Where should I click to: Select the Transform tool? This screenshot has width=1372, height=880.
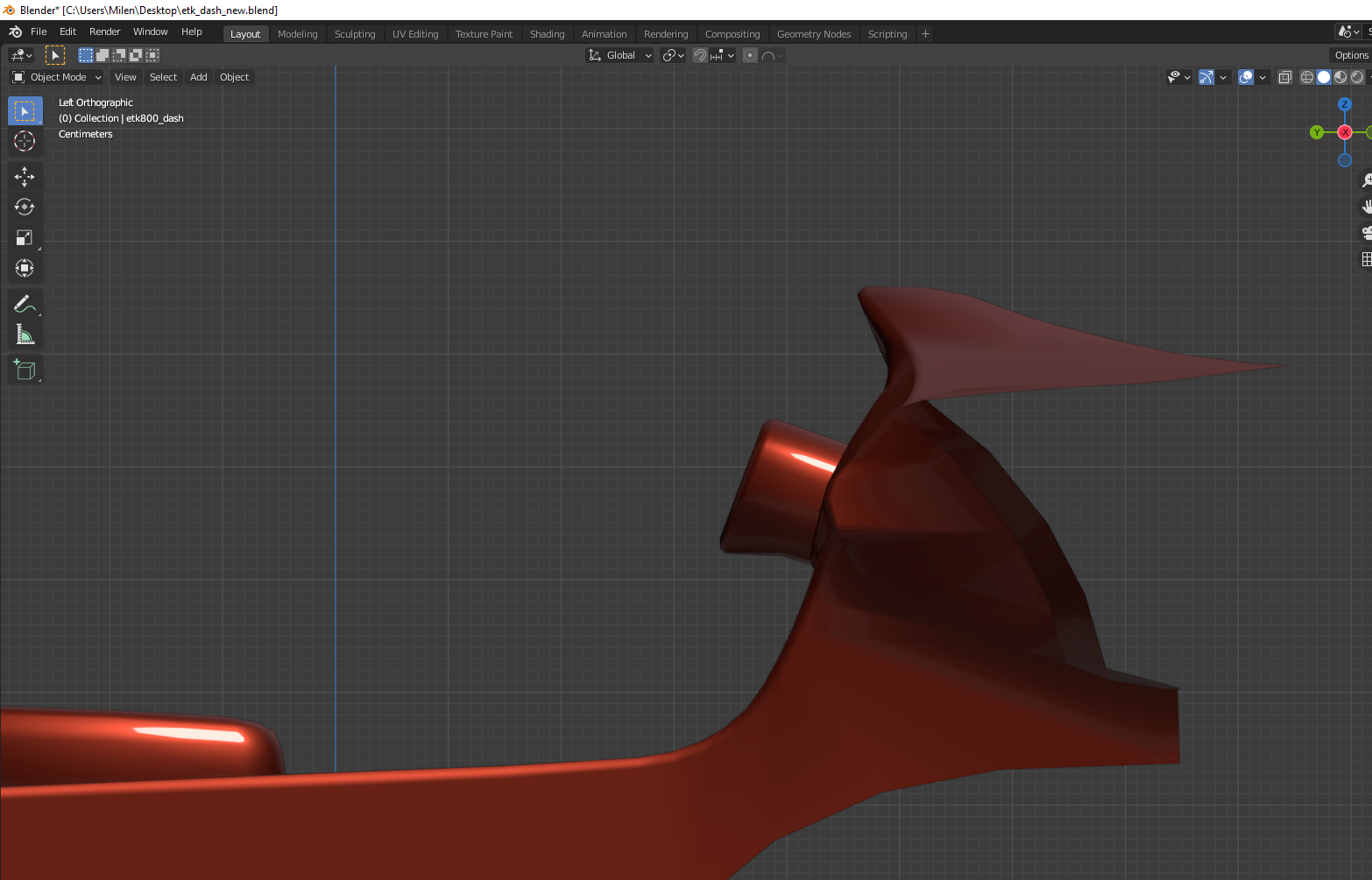coord(25,269)
